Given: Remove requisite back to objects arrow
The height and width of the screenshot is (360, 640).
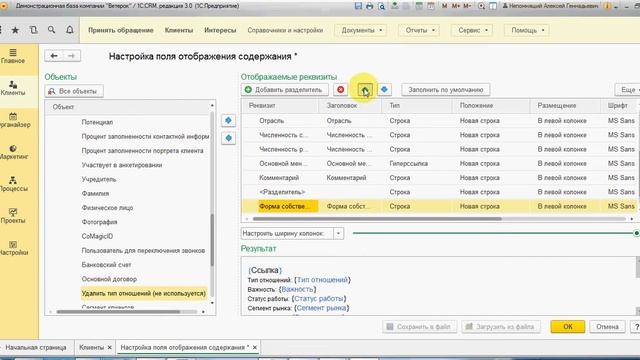Looking at the screenshot, I should tap(229, 138).
